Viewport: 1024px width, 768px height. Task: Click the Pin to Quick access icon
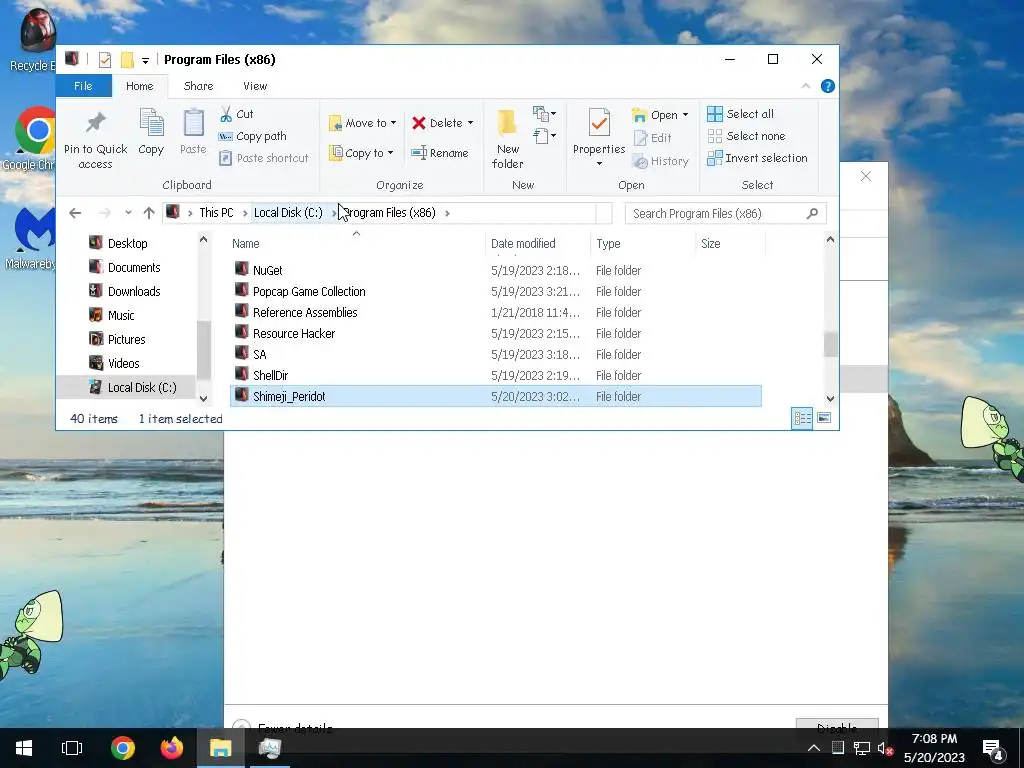[95, 123]
